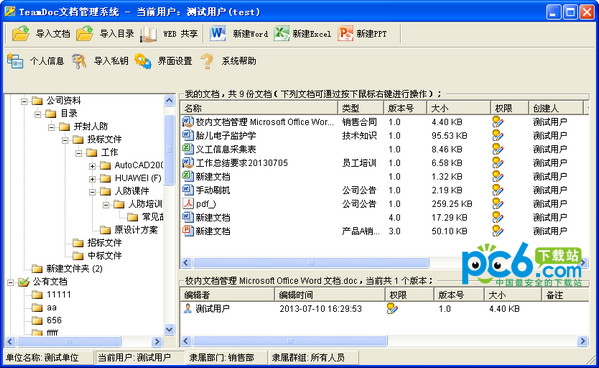The height and width of the screenshot is (368, 599).
Task: Click permission icon in the 259.25 KB row
Action: pyautogui.click(x=498, y=203)
